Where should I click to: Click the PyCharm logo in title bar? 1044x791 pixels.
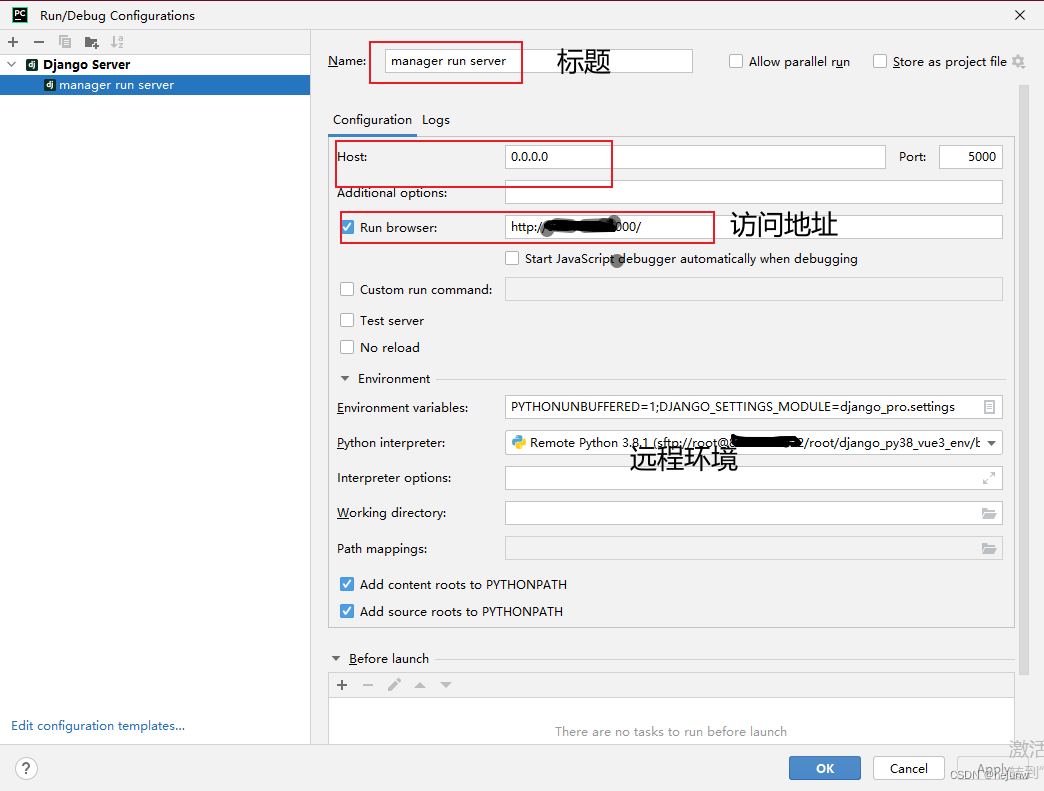[x=21, y=15]
